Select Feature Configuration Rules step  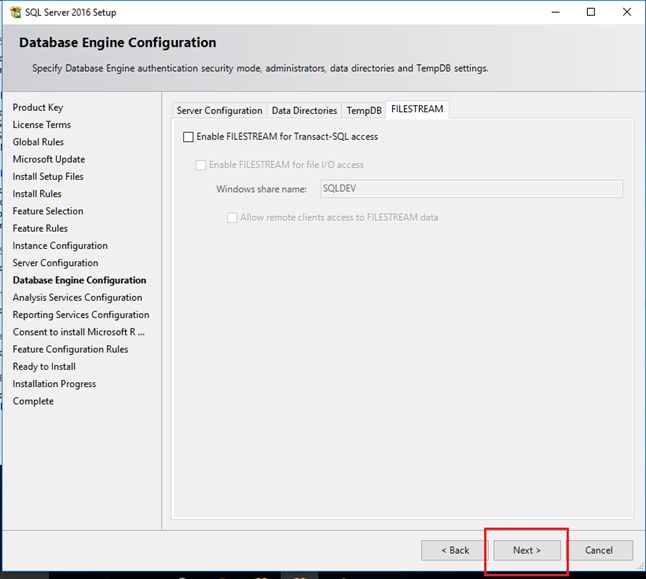click(x=70, y=349)
